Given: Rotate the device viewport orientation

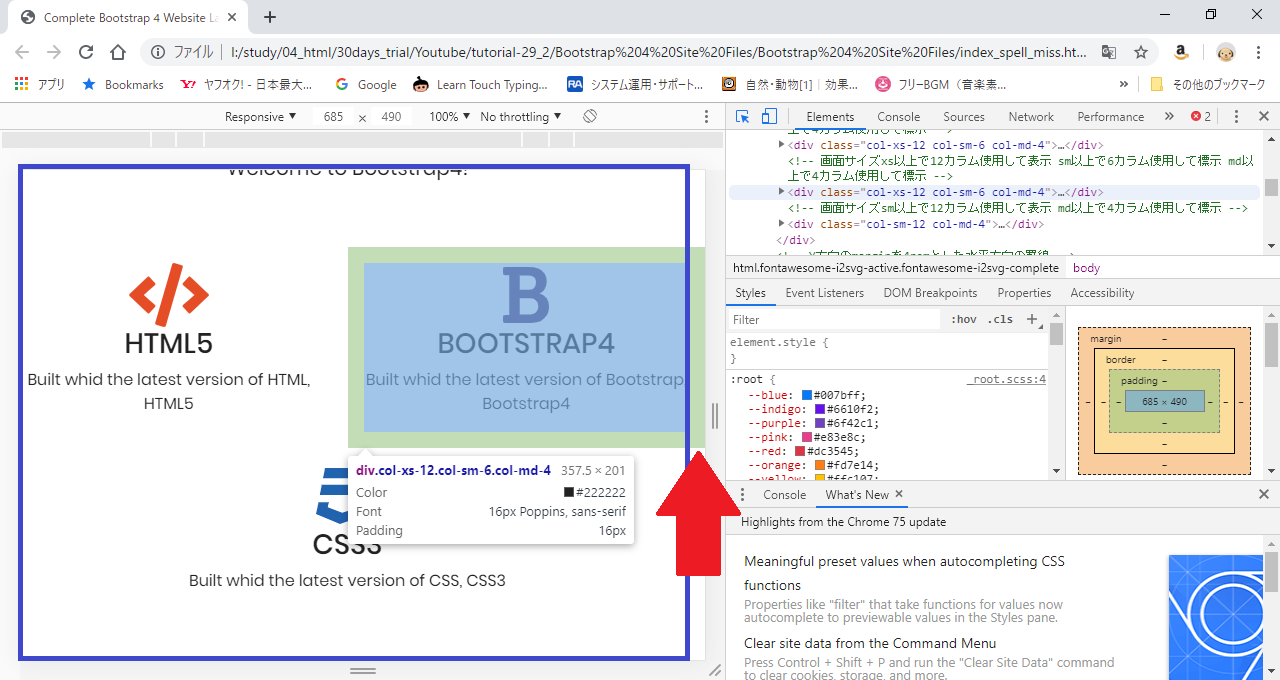Looking at the screenshot, I should coord(590,117).
